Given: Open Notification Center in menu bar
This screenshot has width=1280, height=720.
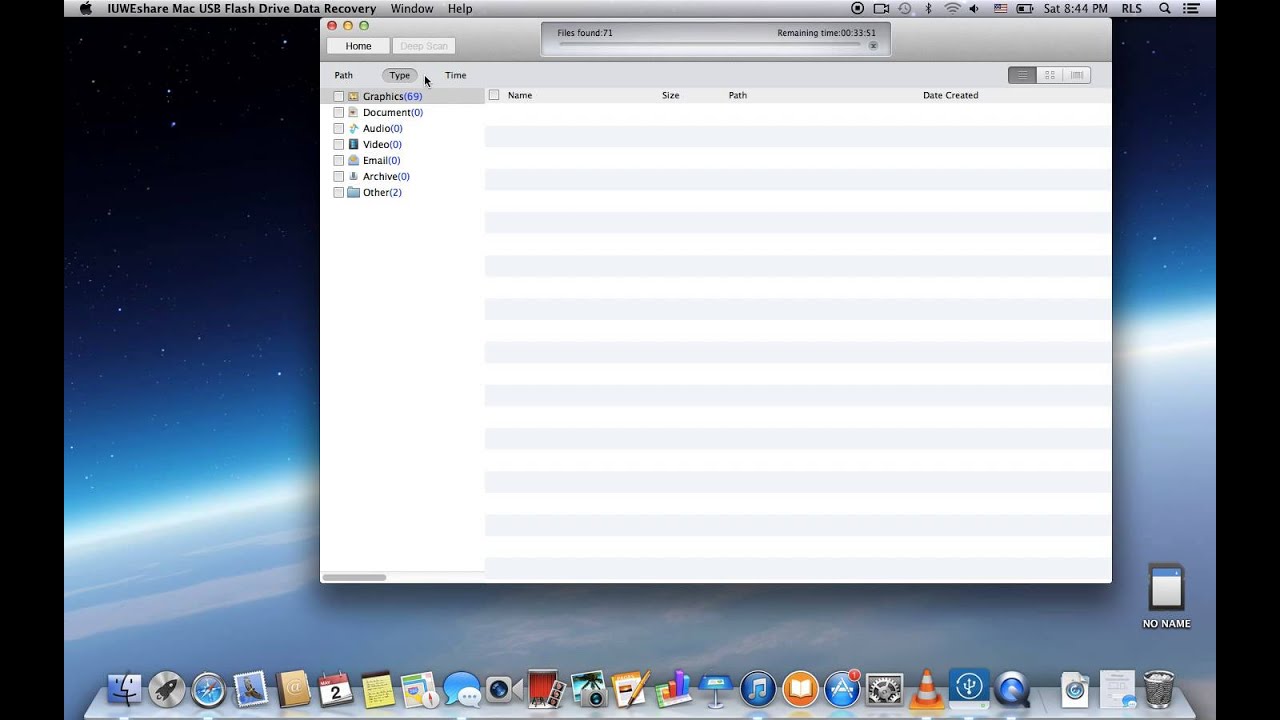Looking at the screenshot, I should pos(1192,8).
